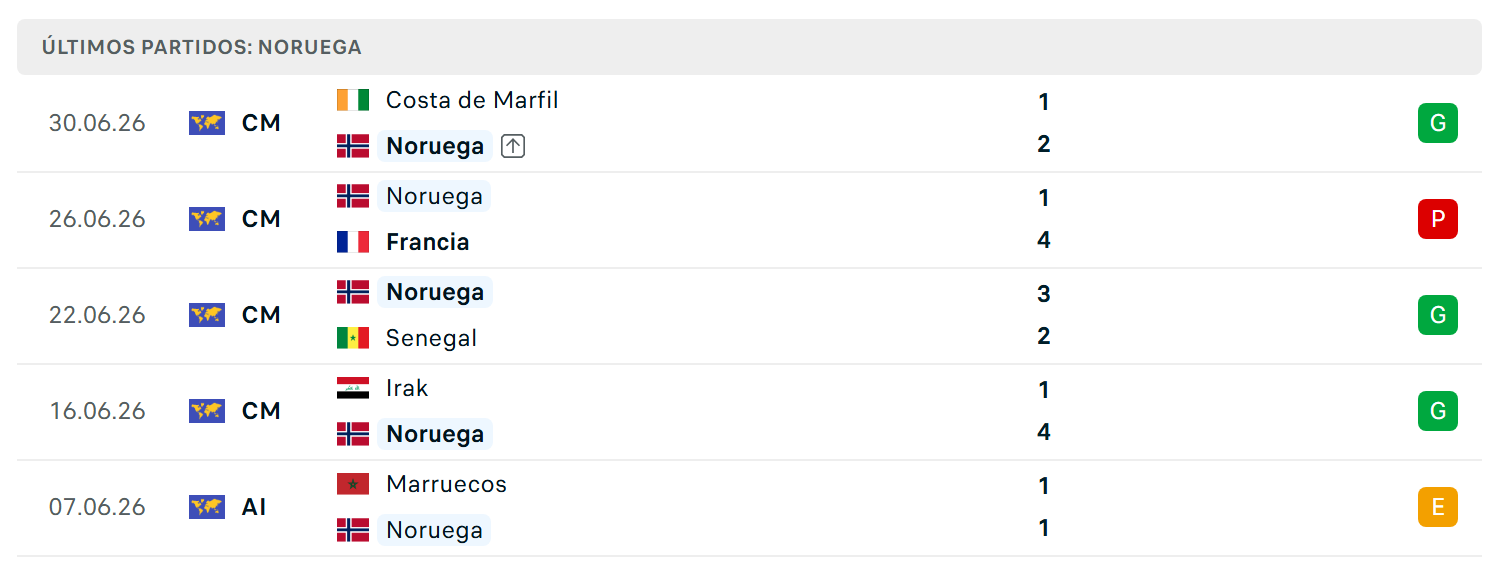The image size is (1496, 571).
Task: Open the 26.06.26 match row date
Action: 97,219
